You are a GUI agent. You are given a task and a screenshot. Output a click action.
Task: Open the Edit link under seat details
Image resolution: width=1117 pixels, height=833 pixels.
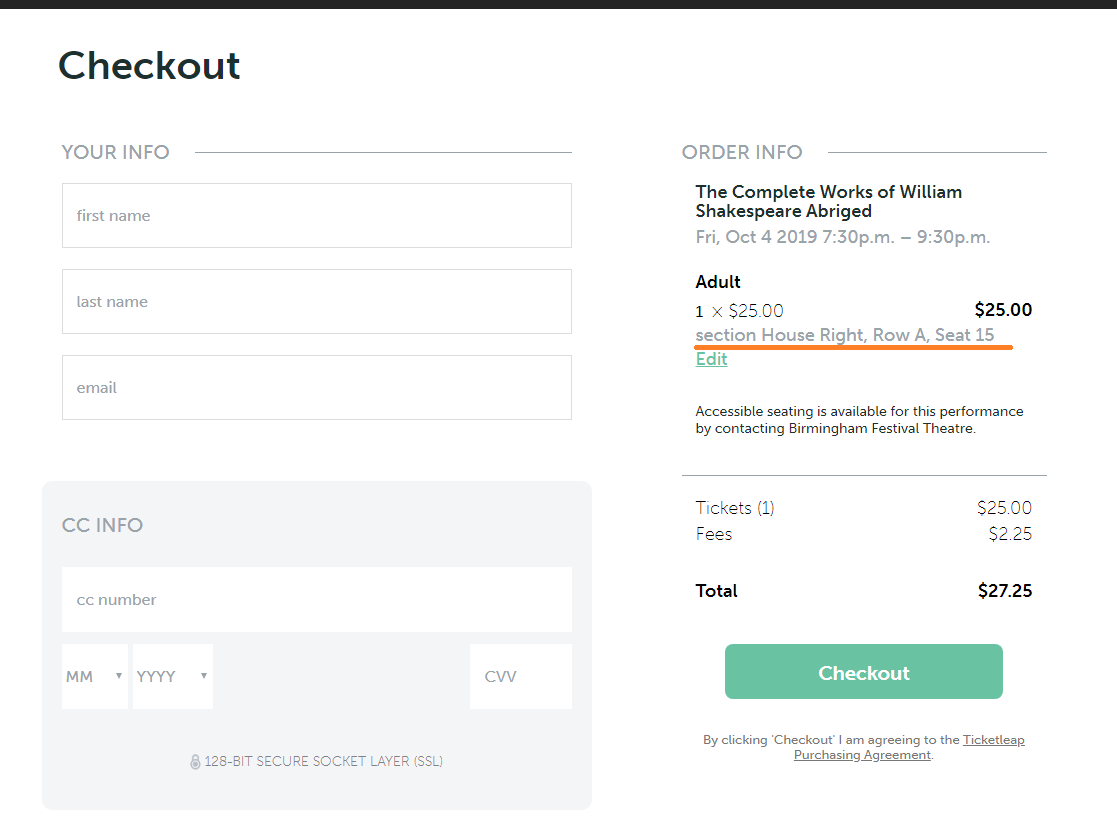(x=711, y=359)
